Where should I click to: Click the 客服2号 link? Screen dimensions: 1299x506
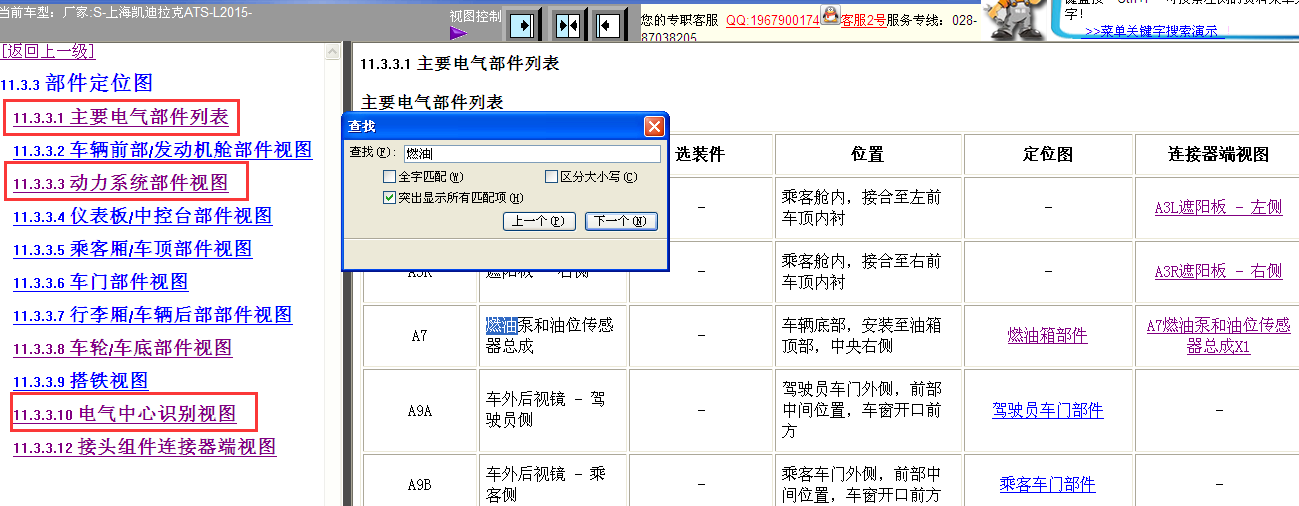863,19
